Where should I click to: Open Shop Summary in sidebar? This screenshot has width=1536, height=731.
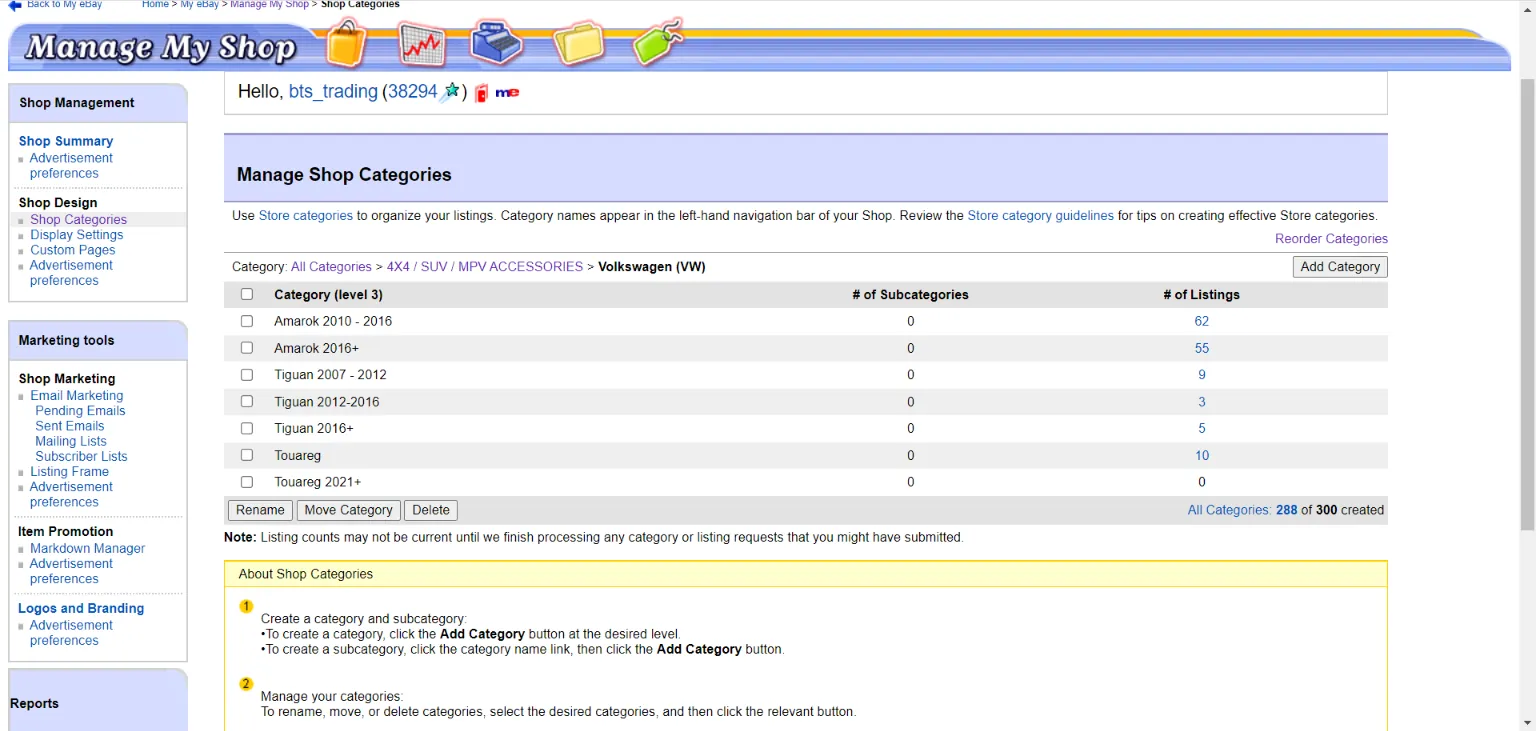65,141
